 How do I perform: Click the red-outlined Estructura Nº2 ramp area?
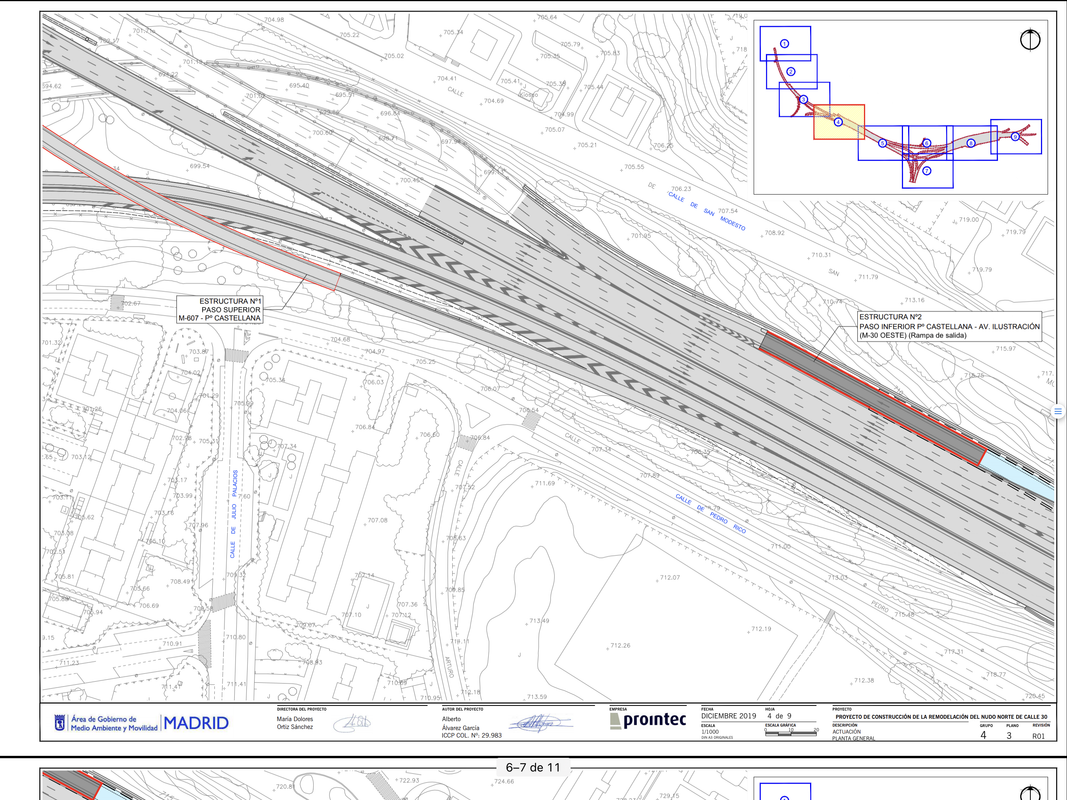872,398
